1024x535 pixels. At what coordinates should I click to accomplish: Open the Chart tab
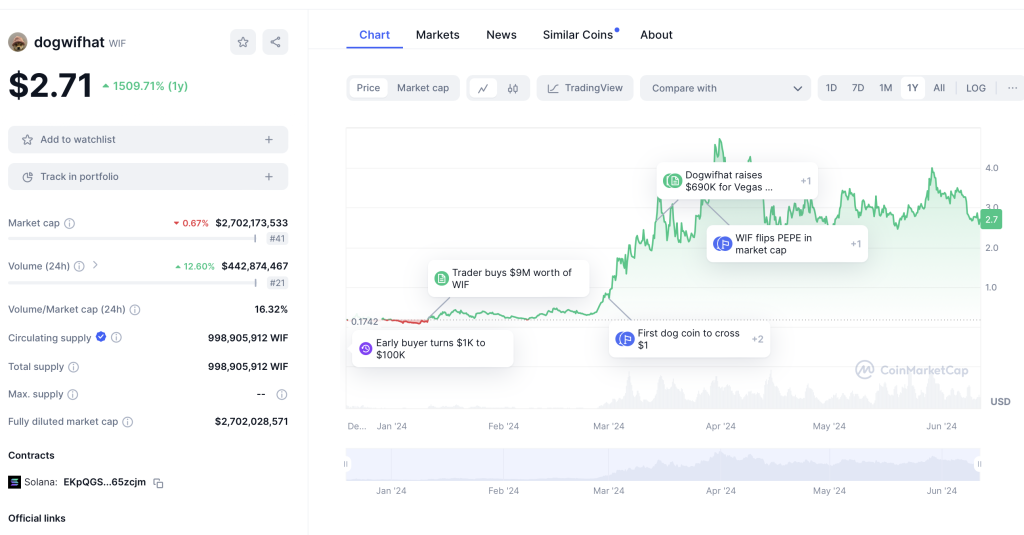click(x=374, y=35)
